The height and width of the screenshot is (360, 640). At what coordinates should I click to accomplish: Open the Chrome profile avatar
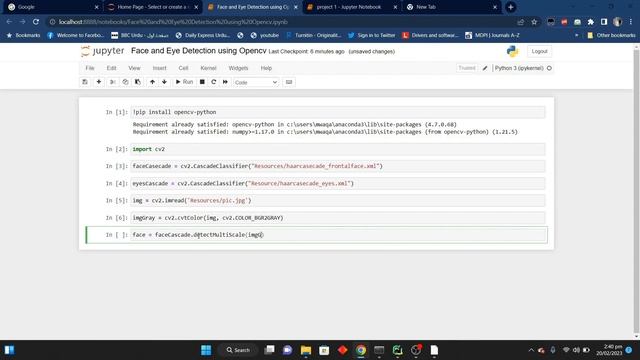(x=618, y=22)
